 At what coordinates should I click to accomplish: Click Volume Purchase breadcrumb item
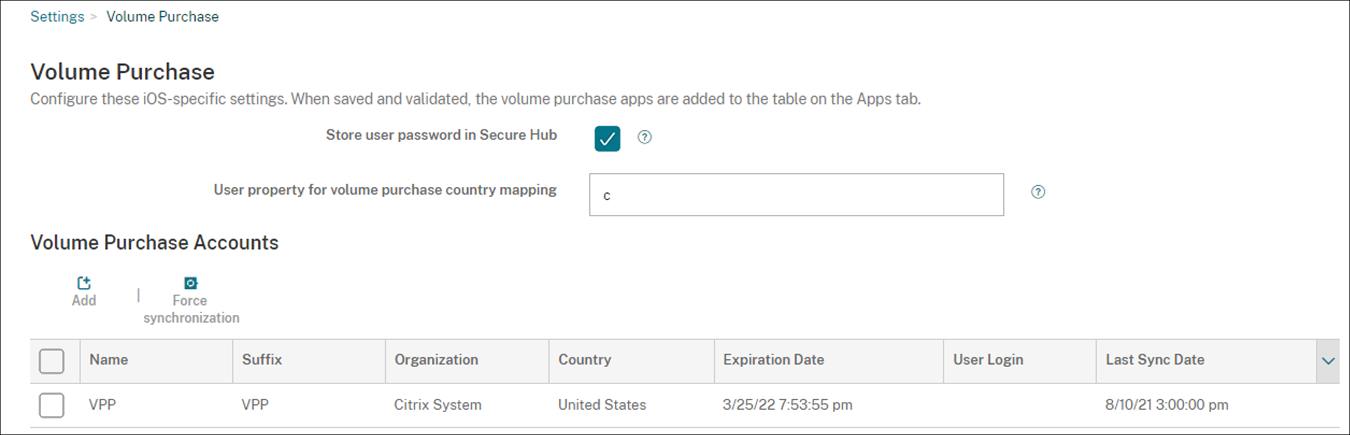(x=162, y=17)
